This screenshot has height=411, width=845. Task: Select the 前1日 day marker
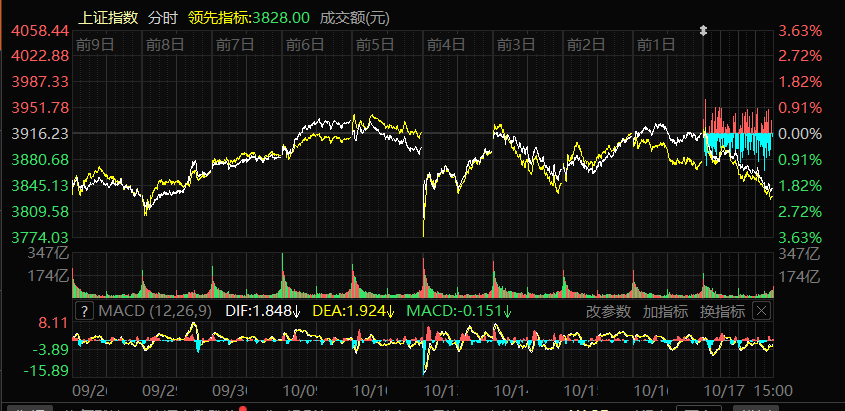657,44
